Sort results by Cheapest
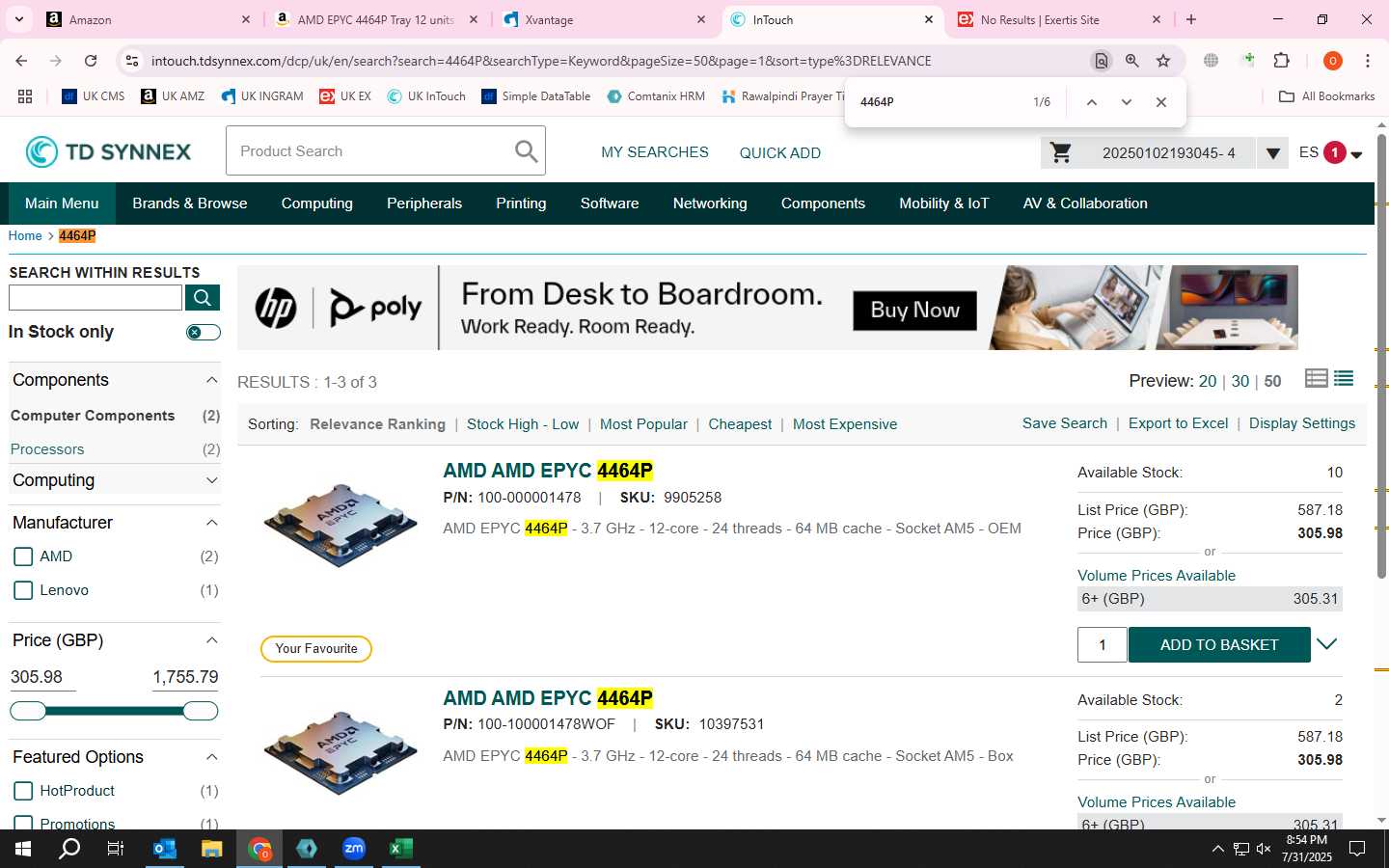Screen dimensions: 1389x868 (740, 424)
